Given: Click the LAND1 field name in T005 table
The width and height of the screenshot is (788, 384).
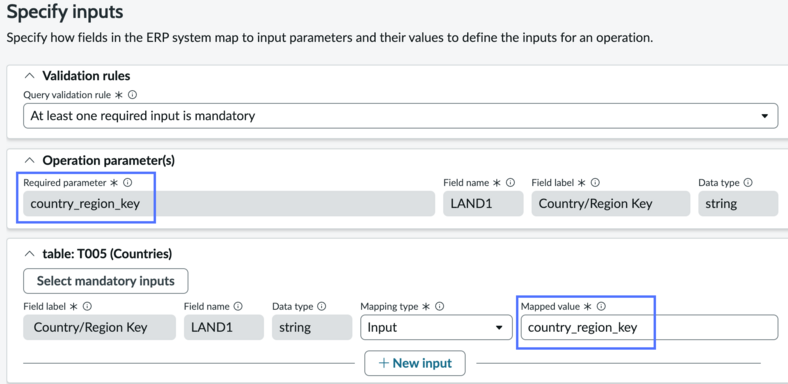Looking at the screenshot, I should point(224,328).
